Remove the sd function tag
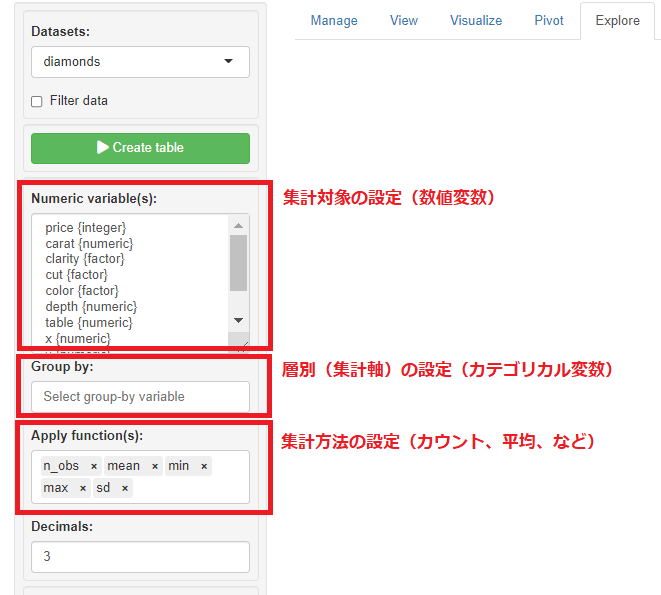The width and height of the screenshot is (661, 595). pyautogui.click(x=125, y=488)
